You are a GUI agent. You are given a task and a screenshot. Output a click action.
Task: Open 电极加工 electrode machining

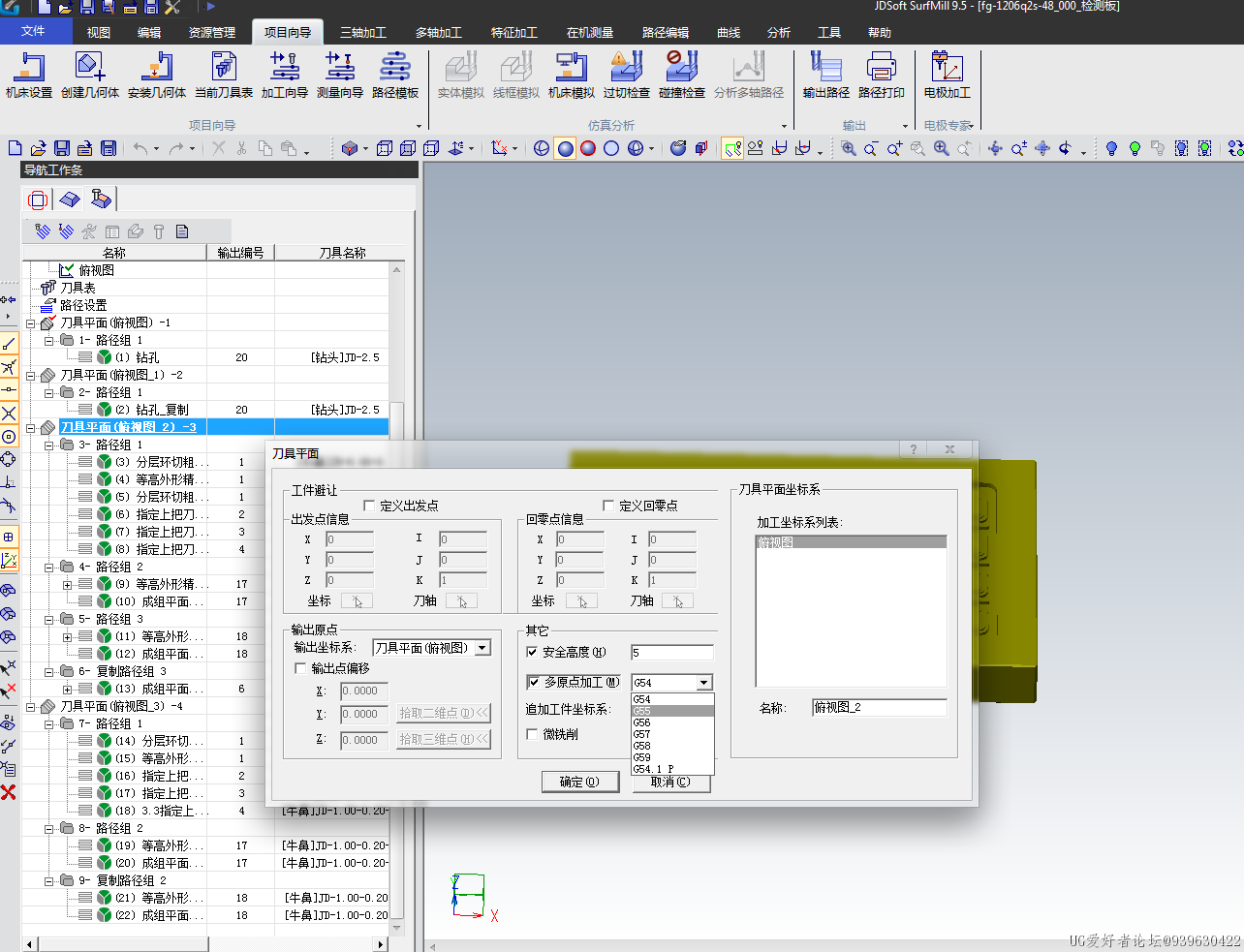(x=947, y=76)
